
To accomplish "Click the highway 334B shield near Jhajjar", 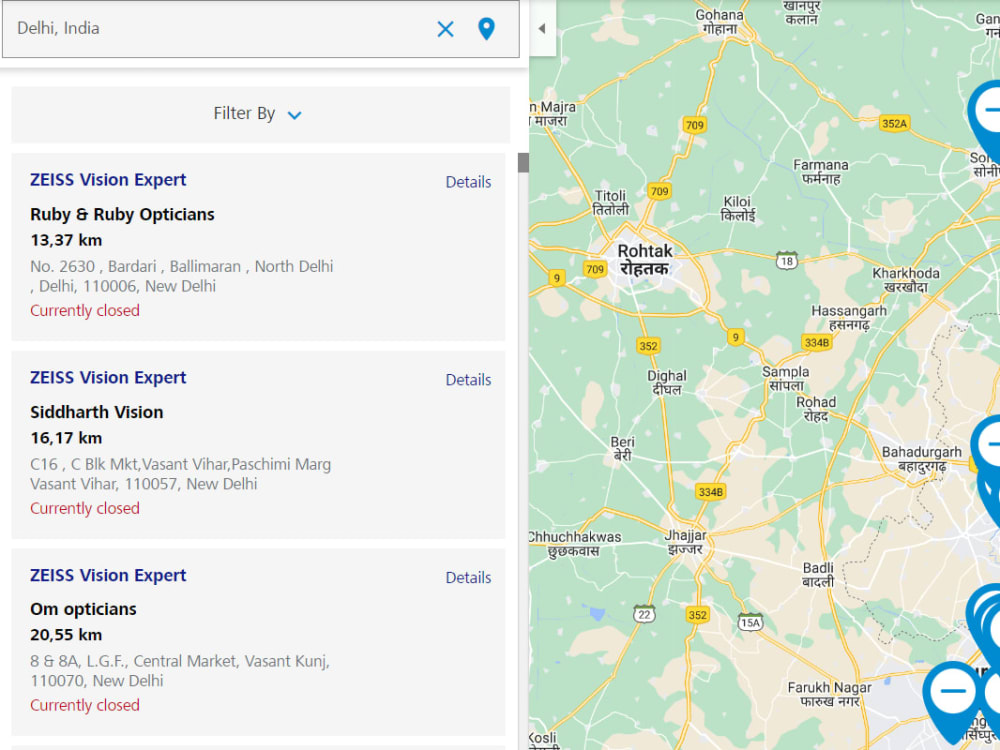I will [x=710, y=492].
